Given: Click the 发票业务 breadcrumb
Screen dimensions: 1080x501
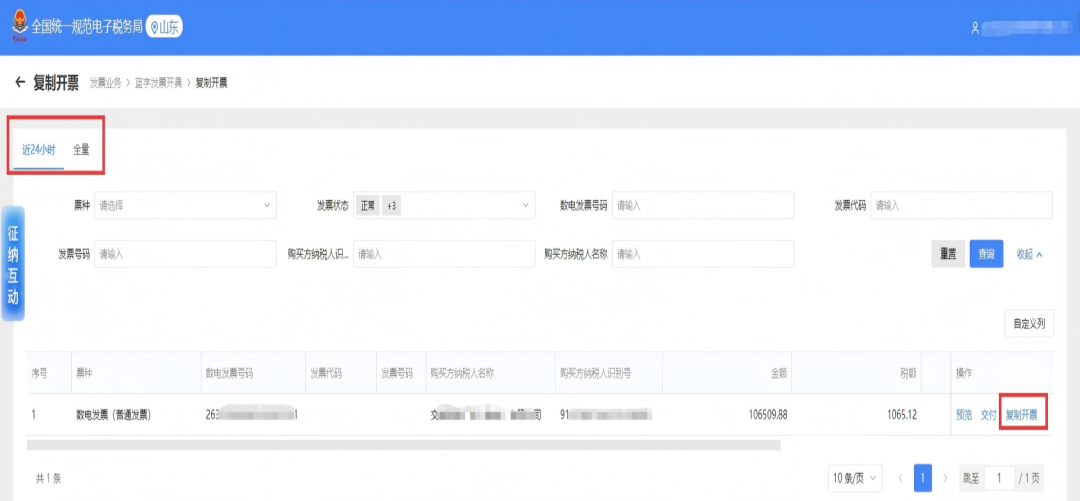Looking at the screenshot, I should pyautogui.click(x=105, y=83).
